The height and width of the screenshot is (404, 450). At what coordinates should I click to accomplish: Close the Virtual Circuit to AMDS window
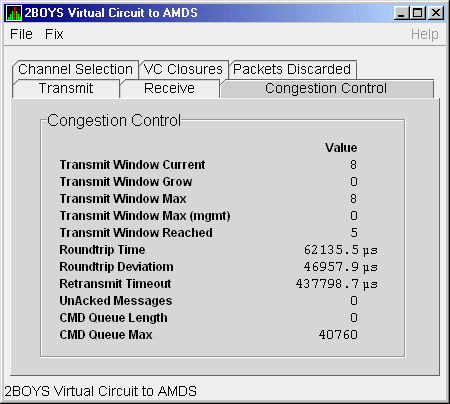click(x=436, y=13)
